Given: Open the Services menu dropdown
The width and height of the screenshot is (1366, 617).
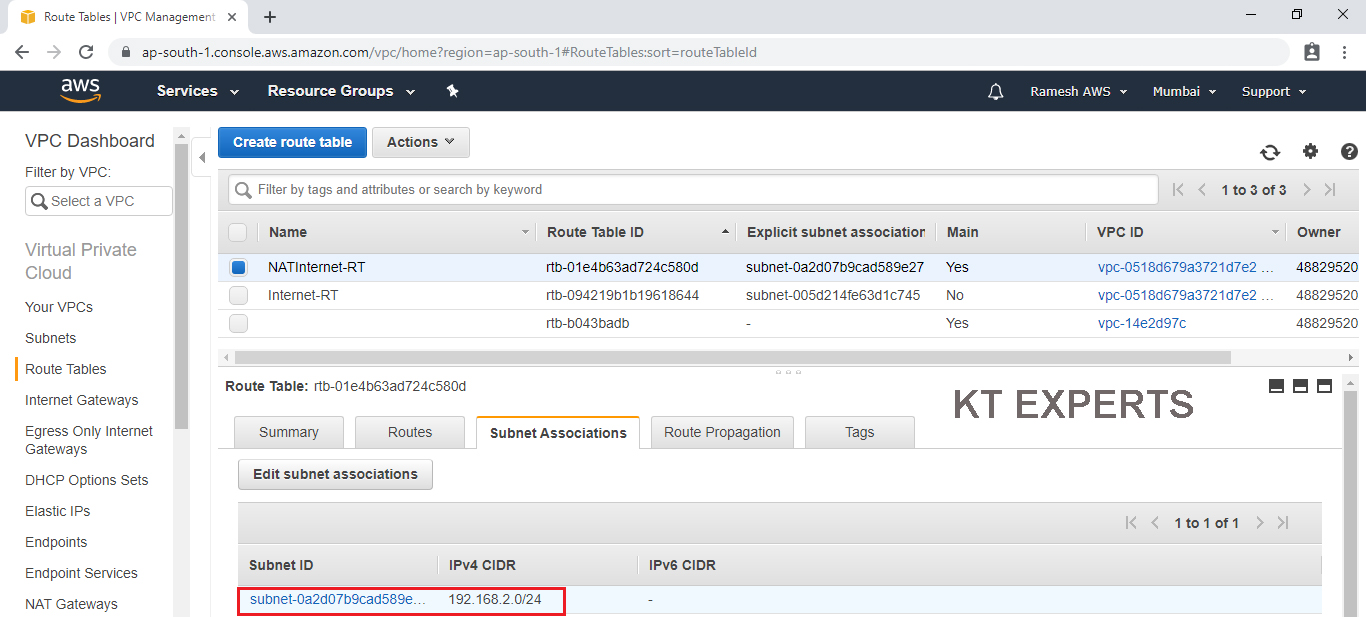Looking at the screenshot, I should [198, 91].
